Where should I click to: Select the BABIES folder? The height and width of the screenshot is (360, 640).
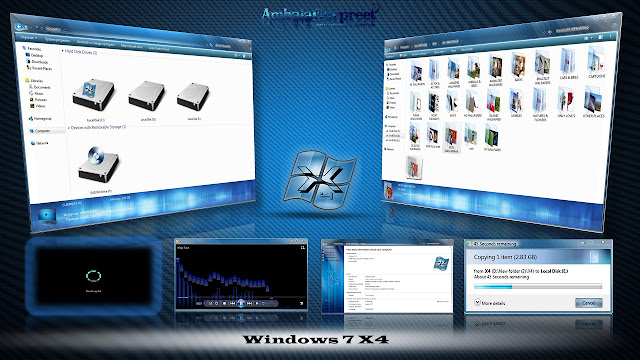518,68
